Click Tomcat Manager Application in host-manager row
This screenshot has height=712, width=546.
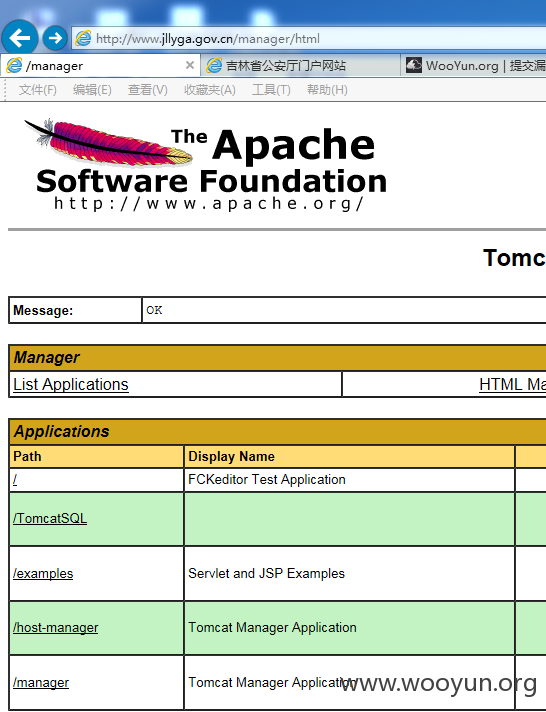(349, 628)
